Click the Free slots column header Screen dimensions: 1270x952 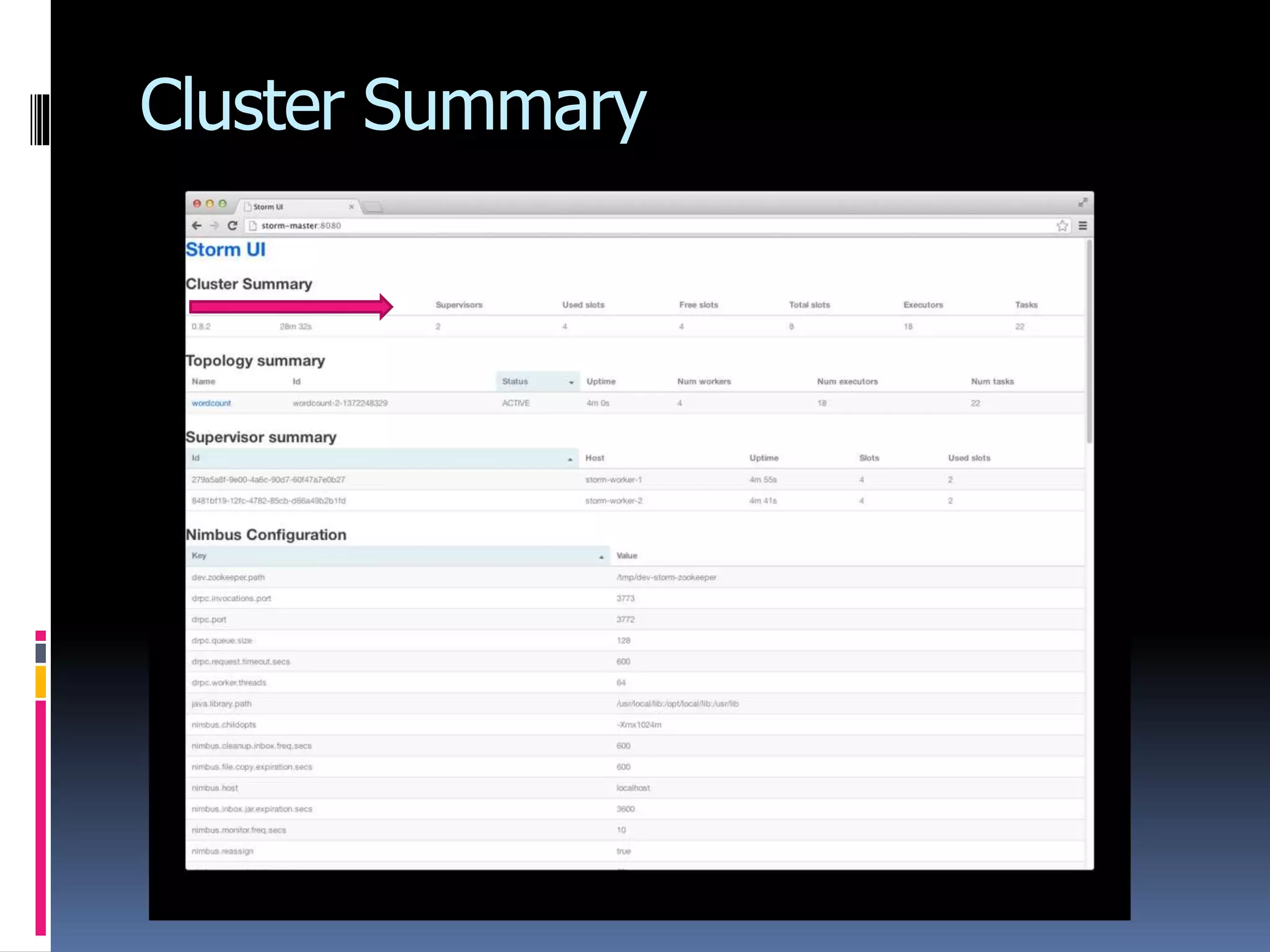[x=698, y=305]
